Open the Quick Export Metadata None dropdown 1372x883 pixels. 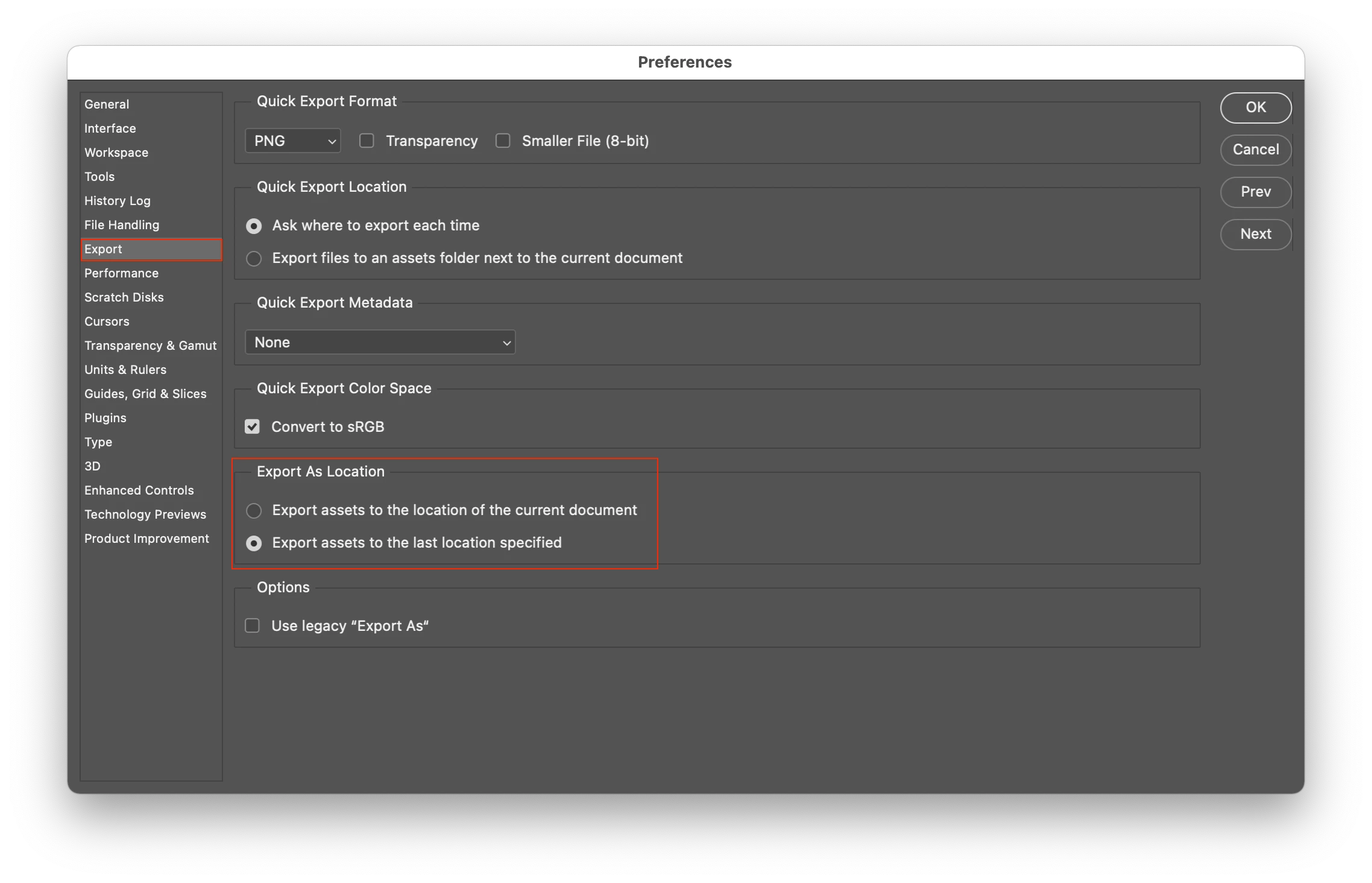click(x=380, y=343)
